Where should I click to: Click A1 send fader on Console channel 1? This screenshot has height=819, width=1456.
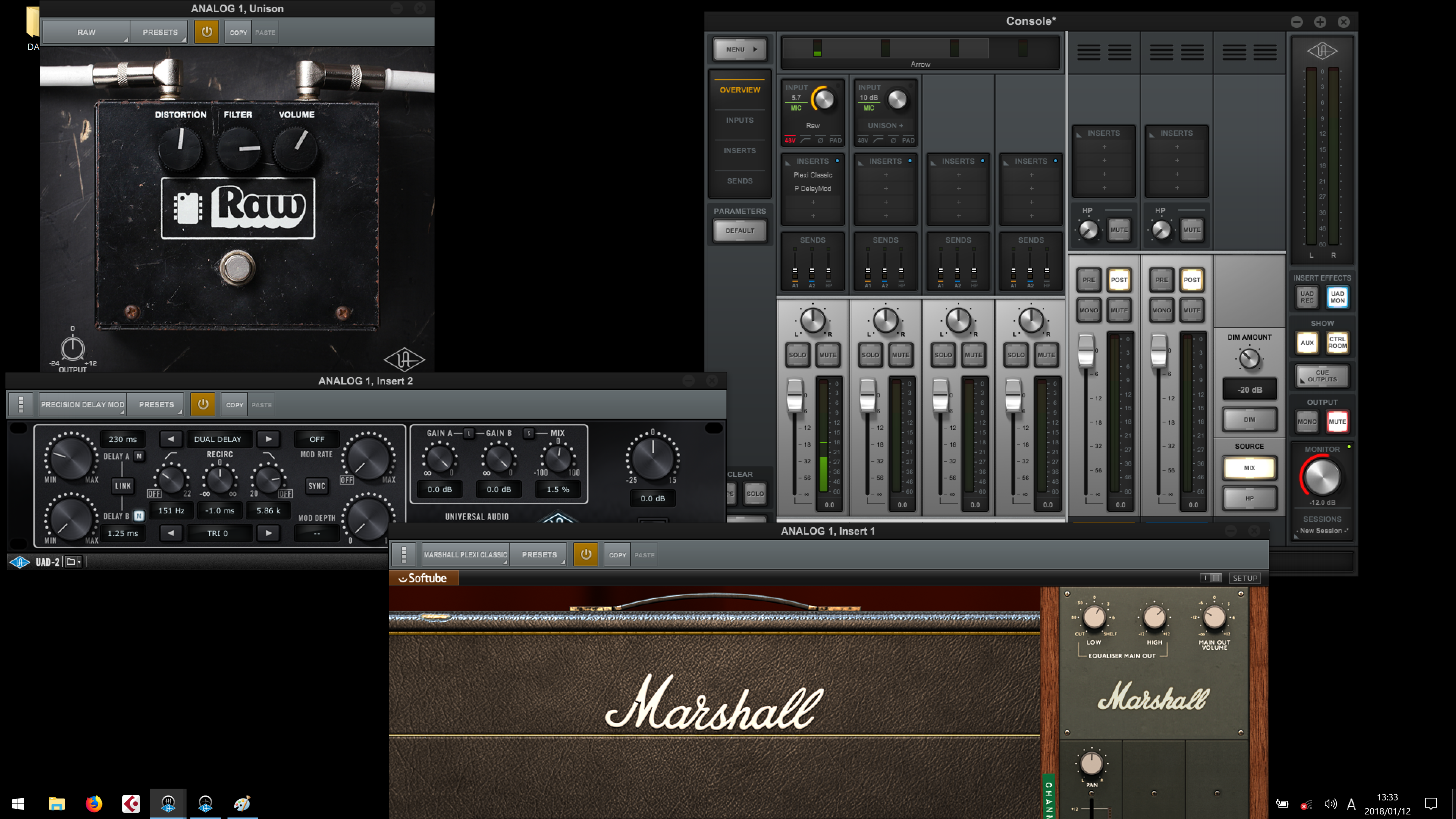tap(795, 270)
